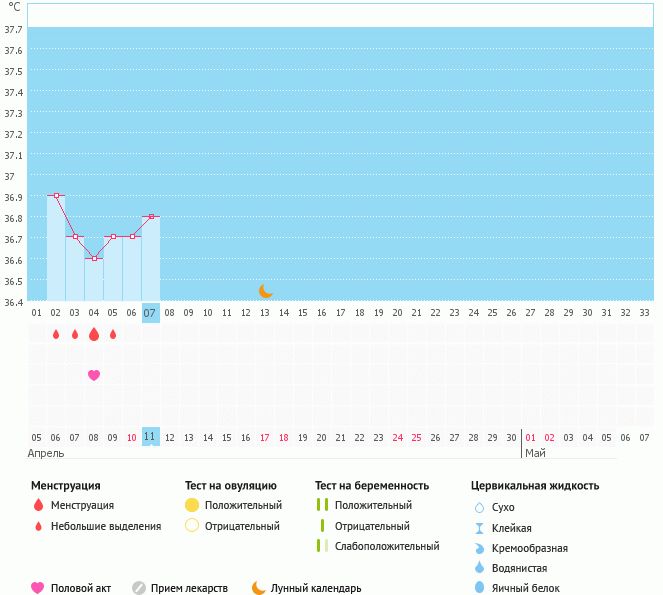Click the Прием лекарств pill legend icon

pyautogui.click(x=139, y=588)
